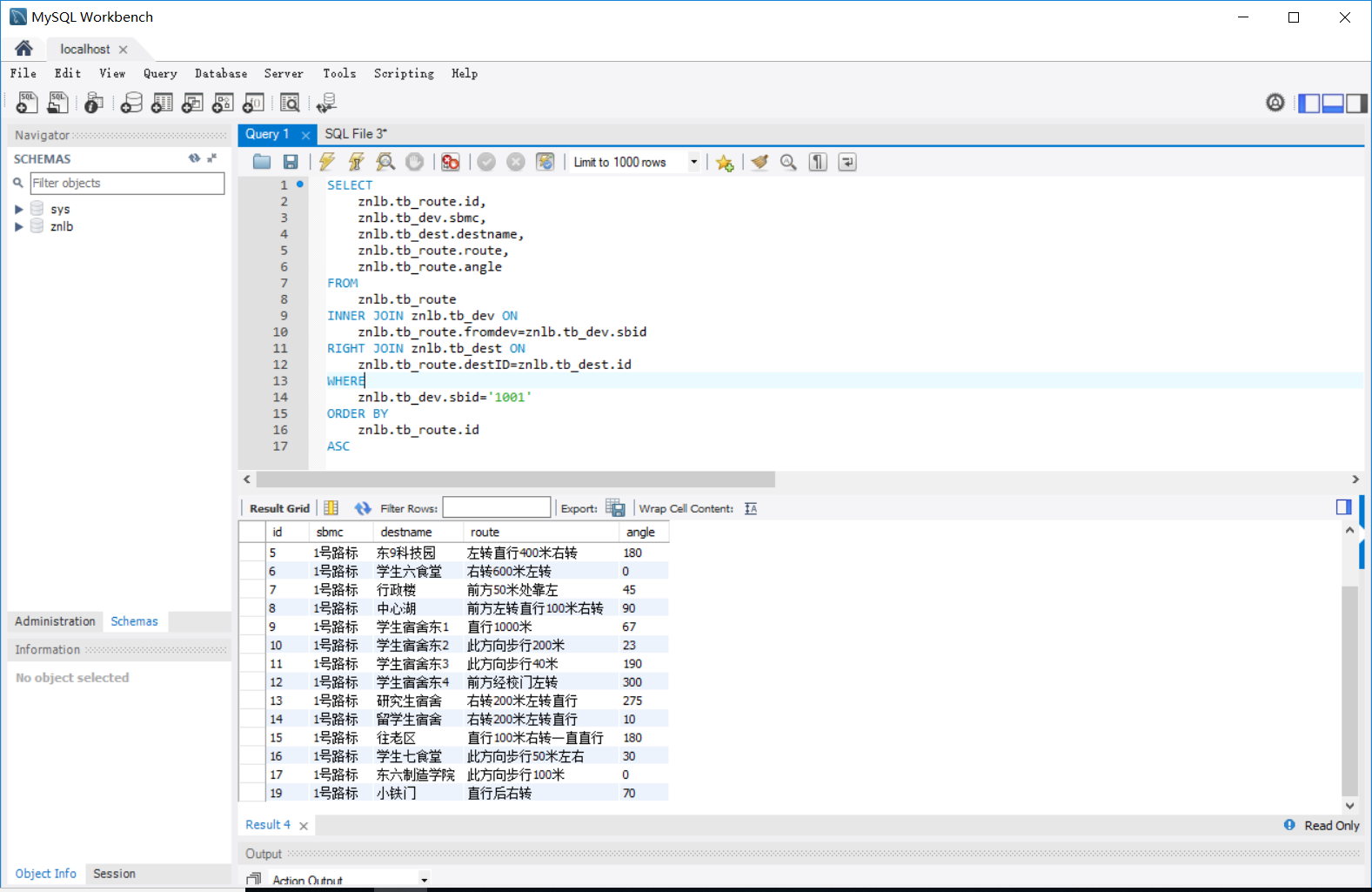Screen dimensions: 1372x892
Task: Export recordset to file icon
Action: [615, 508]
